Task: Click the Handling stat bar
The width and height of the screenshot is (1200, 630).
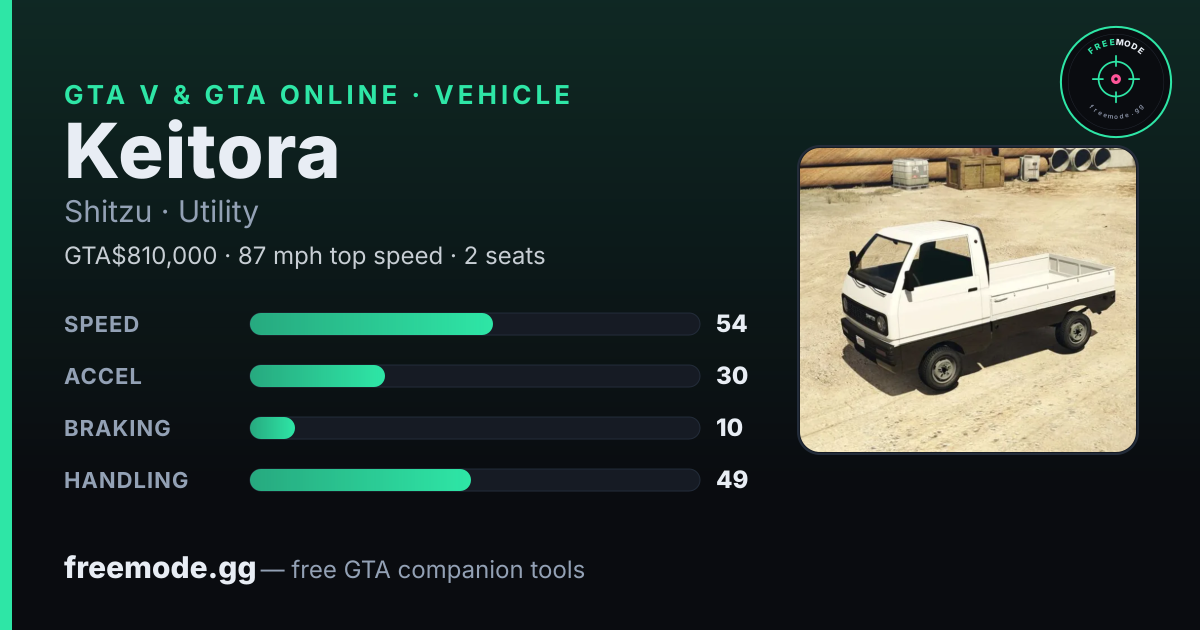Action: (474, 480)
